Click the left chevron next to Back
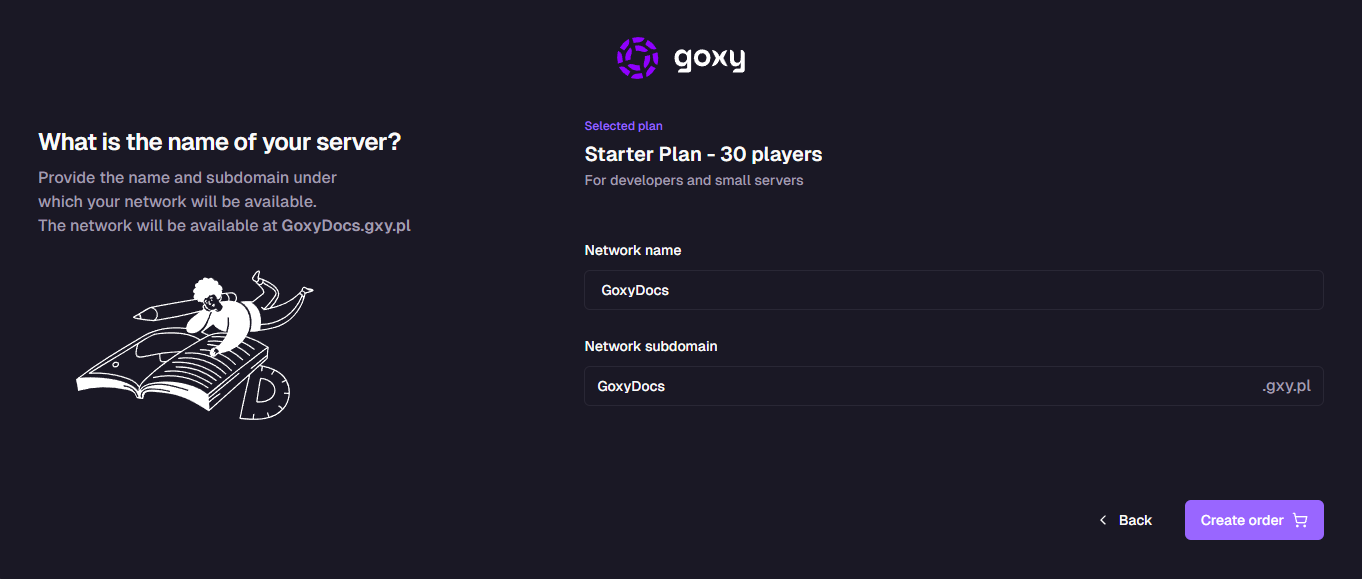This screenshot has width=1362, height=579. (x=1101, y=519)
